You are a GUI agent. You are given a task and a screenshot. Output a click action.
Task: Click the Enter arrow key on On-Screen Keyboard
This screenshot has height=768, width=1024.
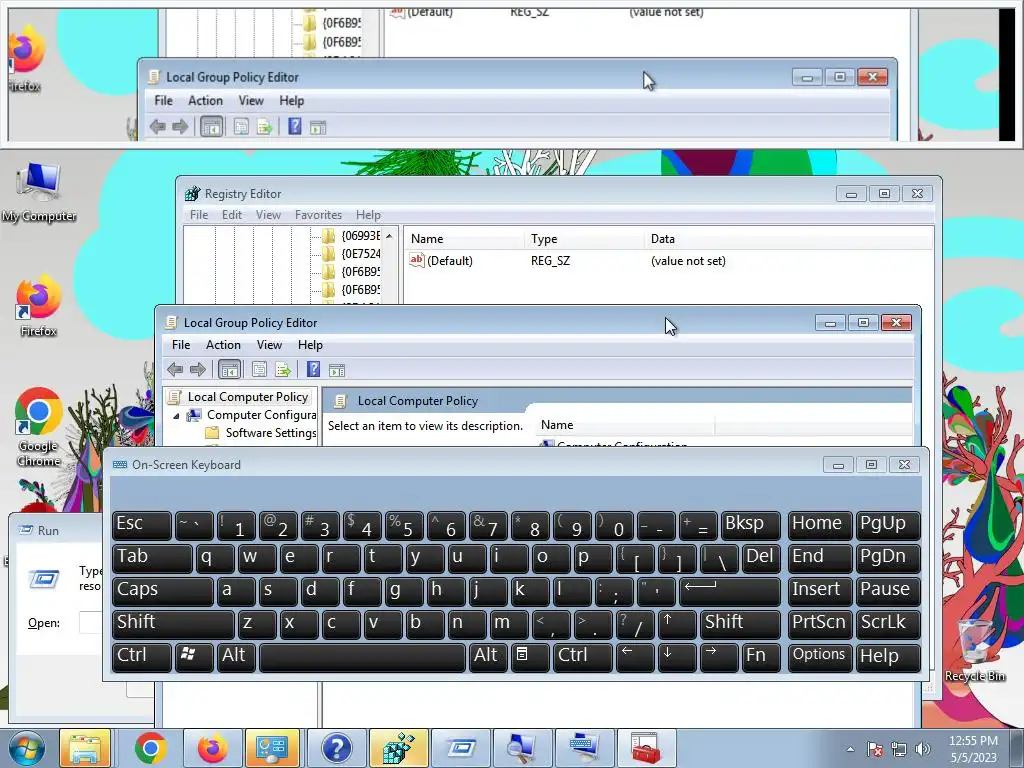pos(729,591)
